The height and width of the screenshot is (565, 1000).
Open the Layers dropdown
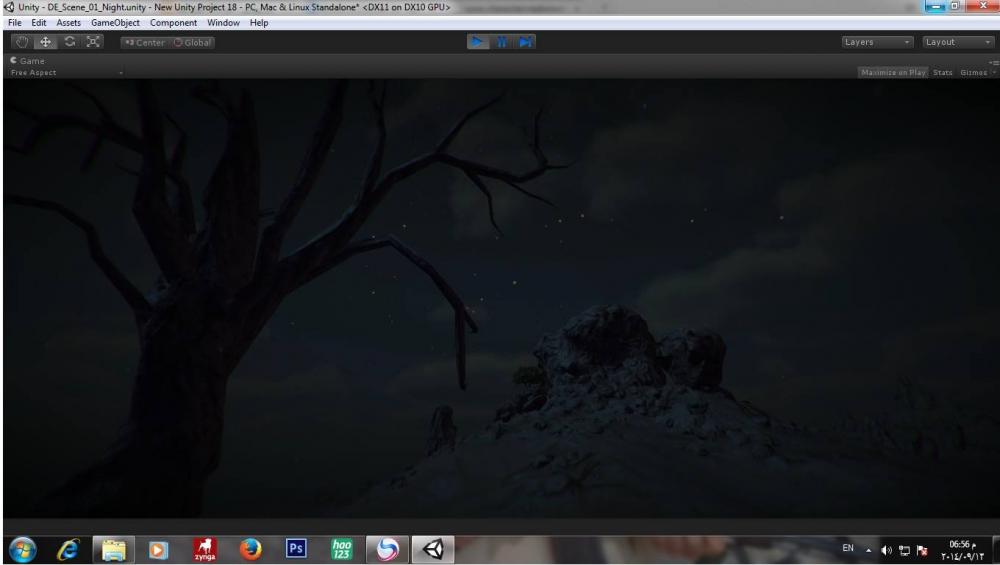(877, 42)
